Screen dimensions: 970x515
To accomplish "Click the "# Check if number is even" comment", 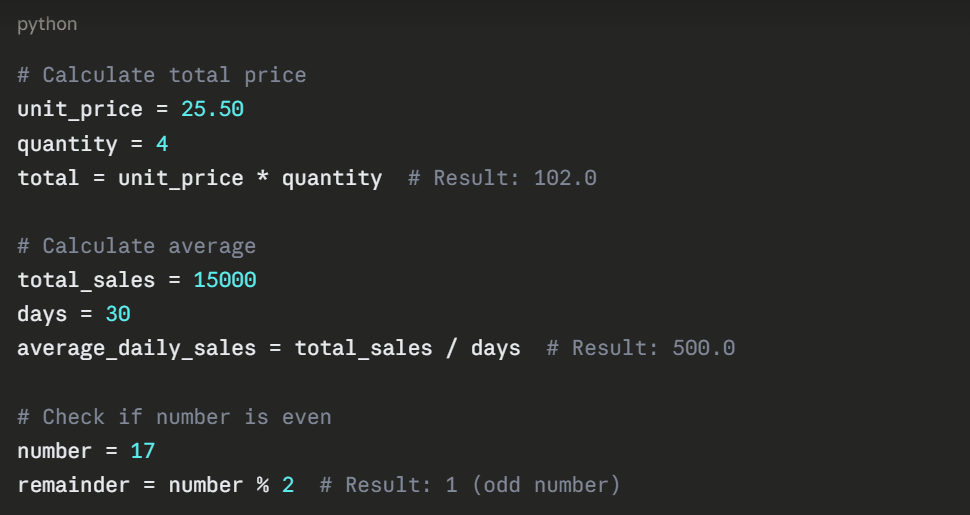I will coord(174,416).
